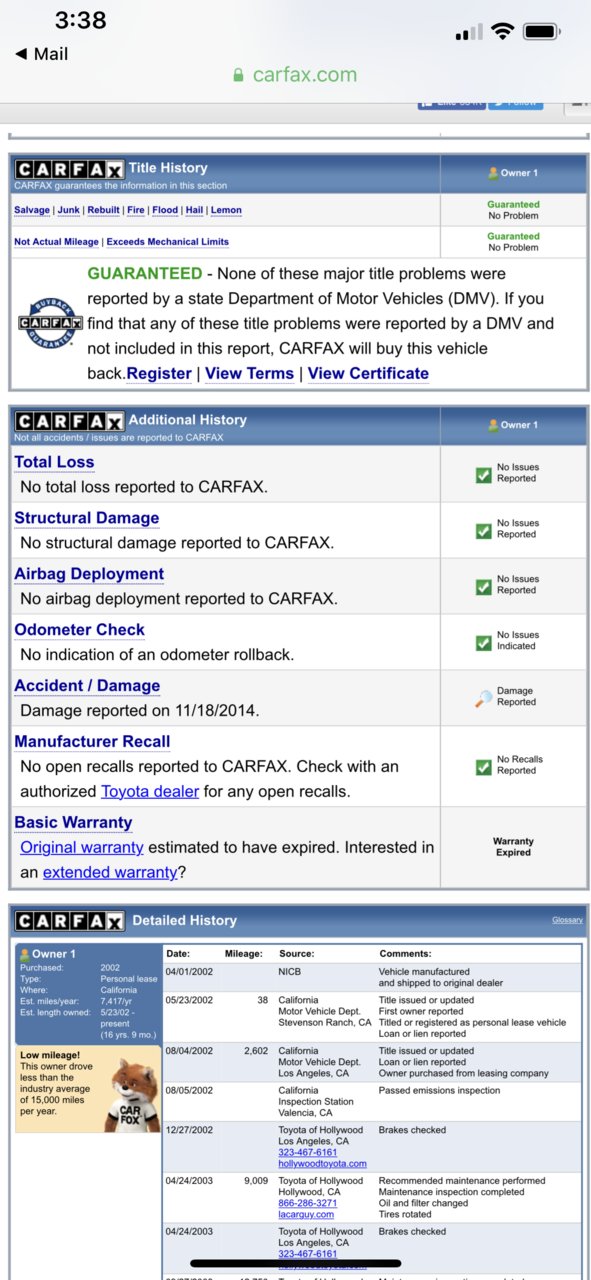
Task: Click the CARFAX Buyback Guarantee badge
Action: (49, 323)
